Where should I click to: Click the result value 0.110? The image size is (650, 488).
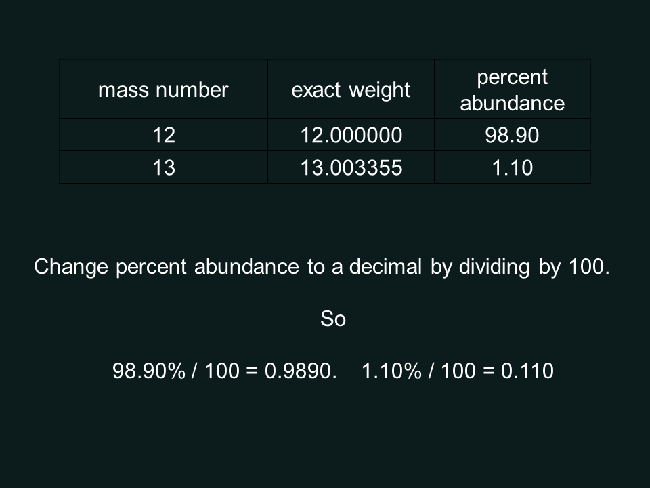527,371
